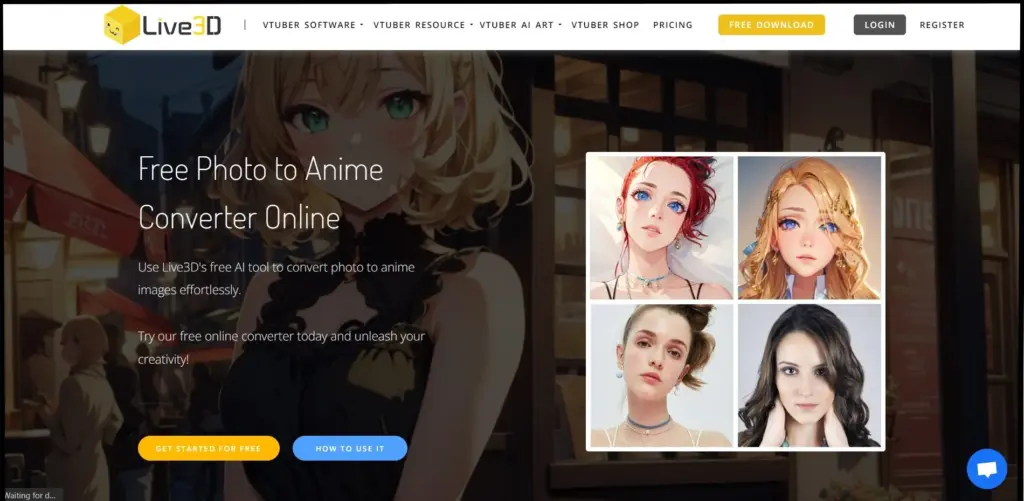Image resolution: width=1024 pixels, height=501 pixels.
Task: Click the 'Free Photo to Anime Converter Online' heading
Action: (261, 194)
